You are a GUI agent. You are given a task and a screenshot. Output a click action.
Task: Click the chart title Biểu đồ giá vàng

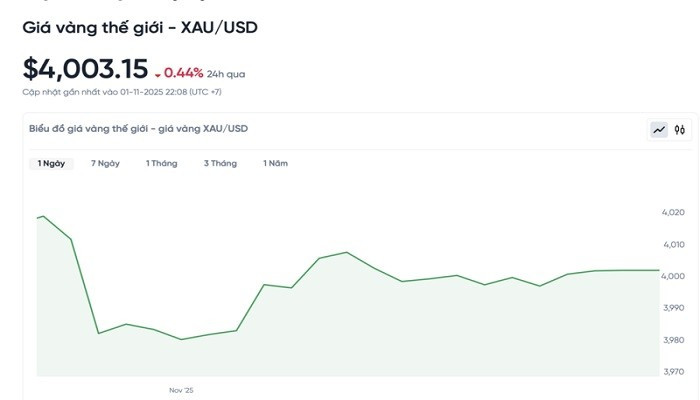[x=138, y=129]
